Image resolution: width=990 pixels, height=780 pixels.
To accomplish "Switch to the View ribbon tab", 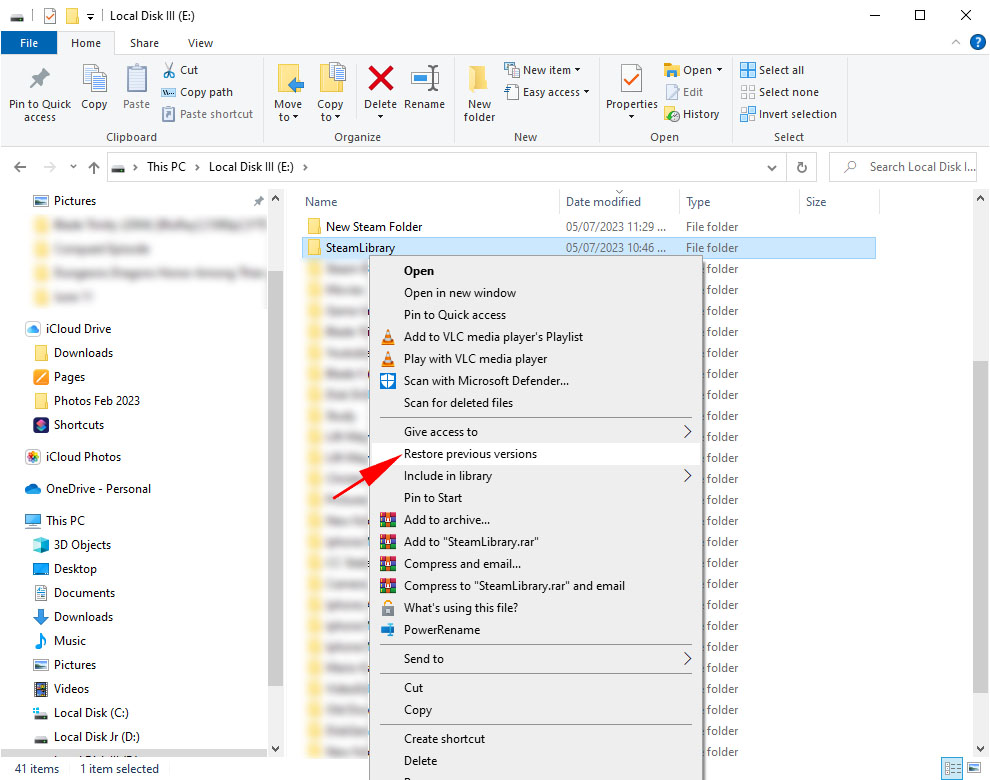I will (x=200, y=43).
